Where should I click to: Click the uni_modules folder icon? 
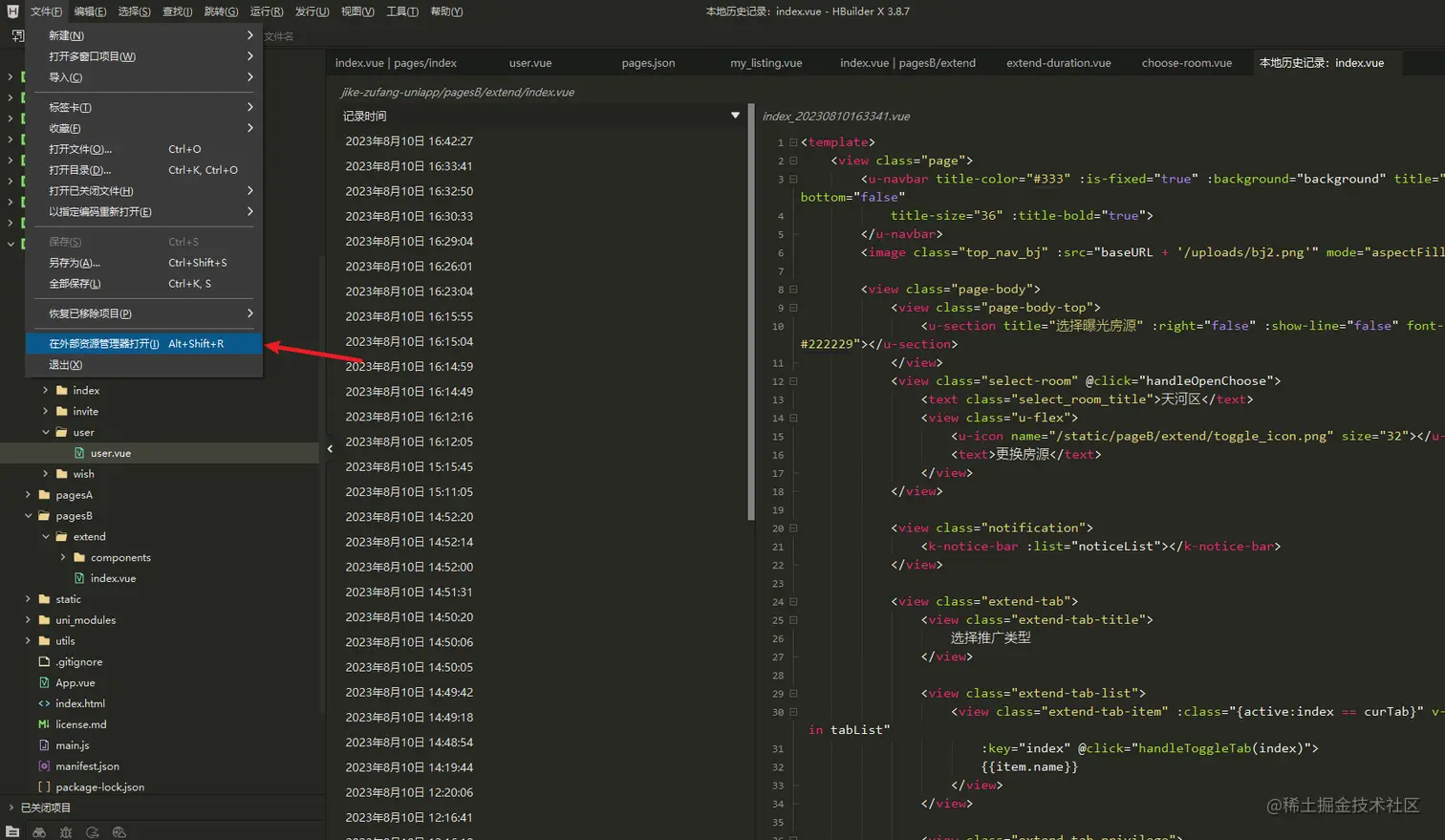(44, 620)
